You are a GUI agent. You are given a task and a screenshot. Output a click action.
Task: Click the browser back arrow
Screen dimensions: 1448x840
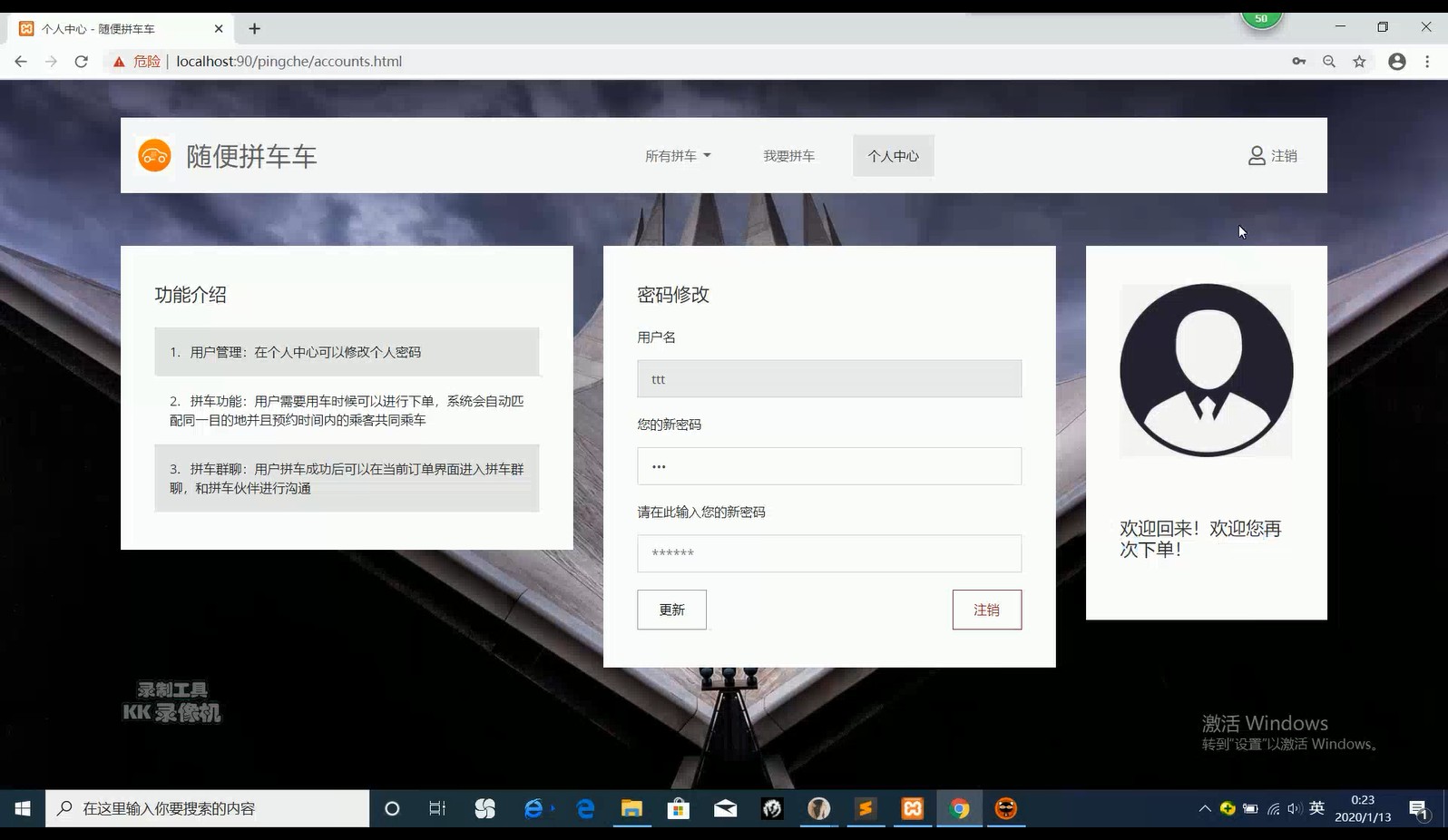21,62
